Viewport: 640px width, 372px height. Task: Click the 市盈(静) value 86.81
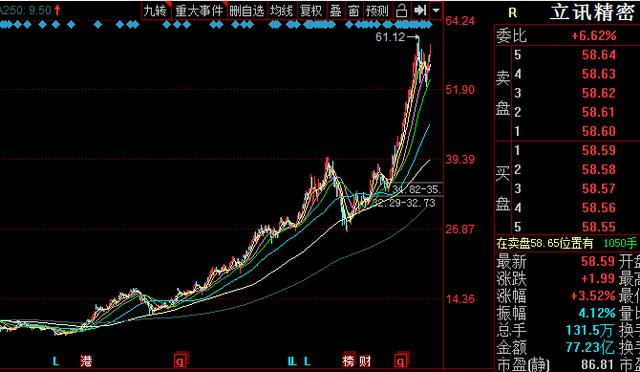point(598,364)
